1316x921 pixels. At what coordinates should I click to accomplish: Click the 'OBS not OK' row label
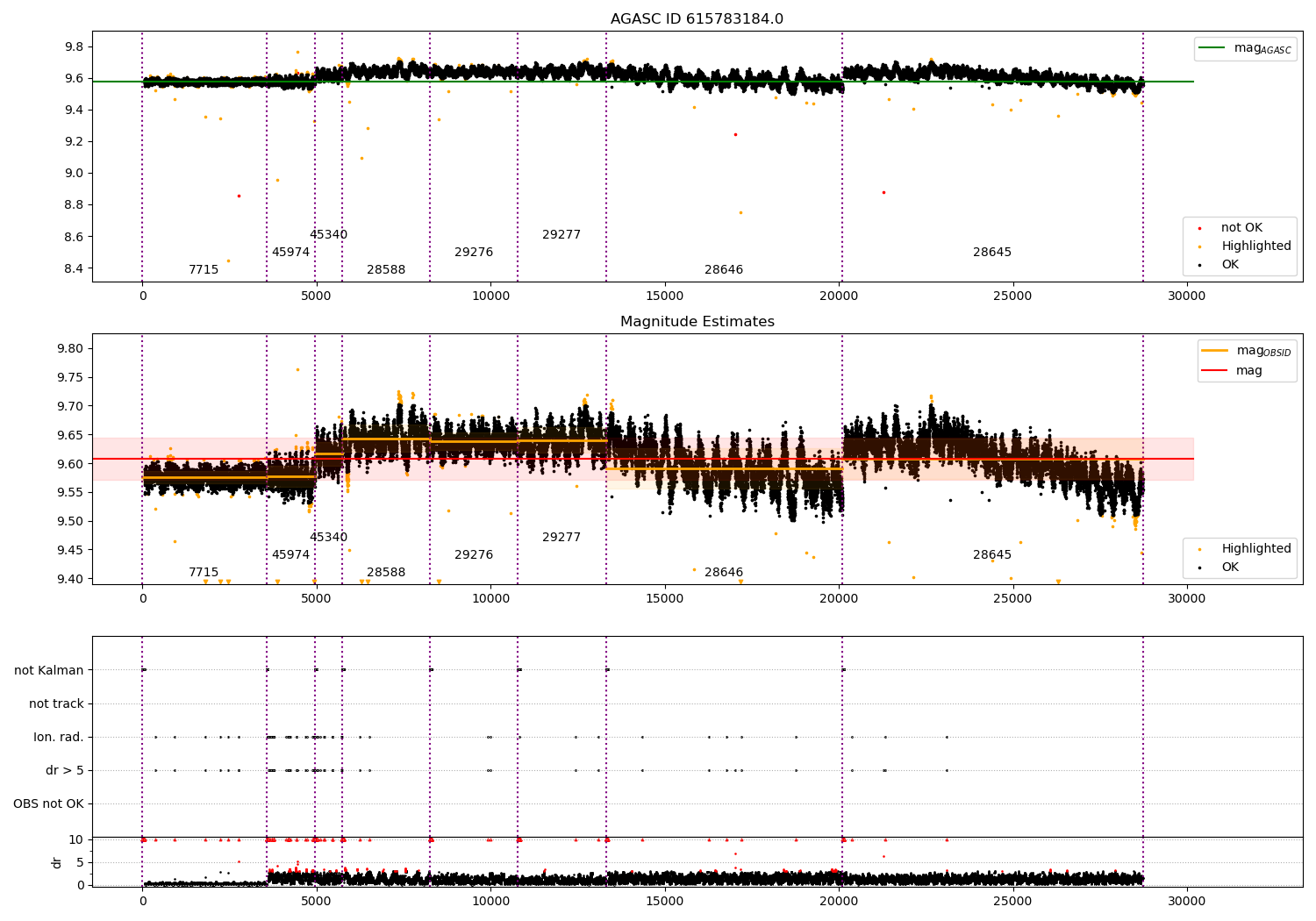pos(48,803)
